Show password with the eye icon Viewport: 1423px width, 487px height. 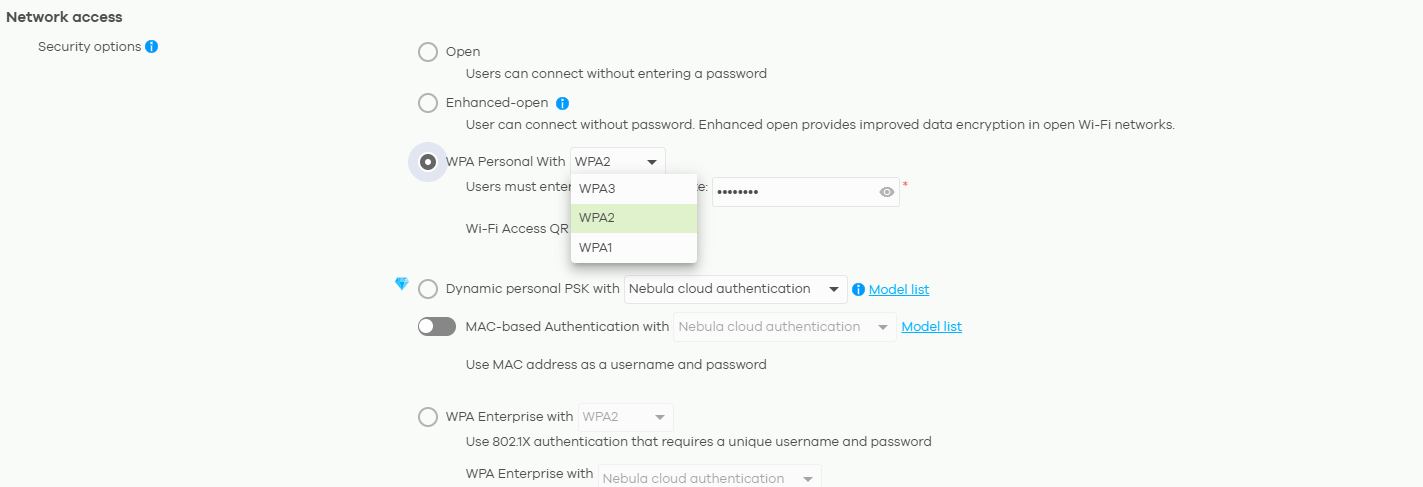click(x=887, y=192)
